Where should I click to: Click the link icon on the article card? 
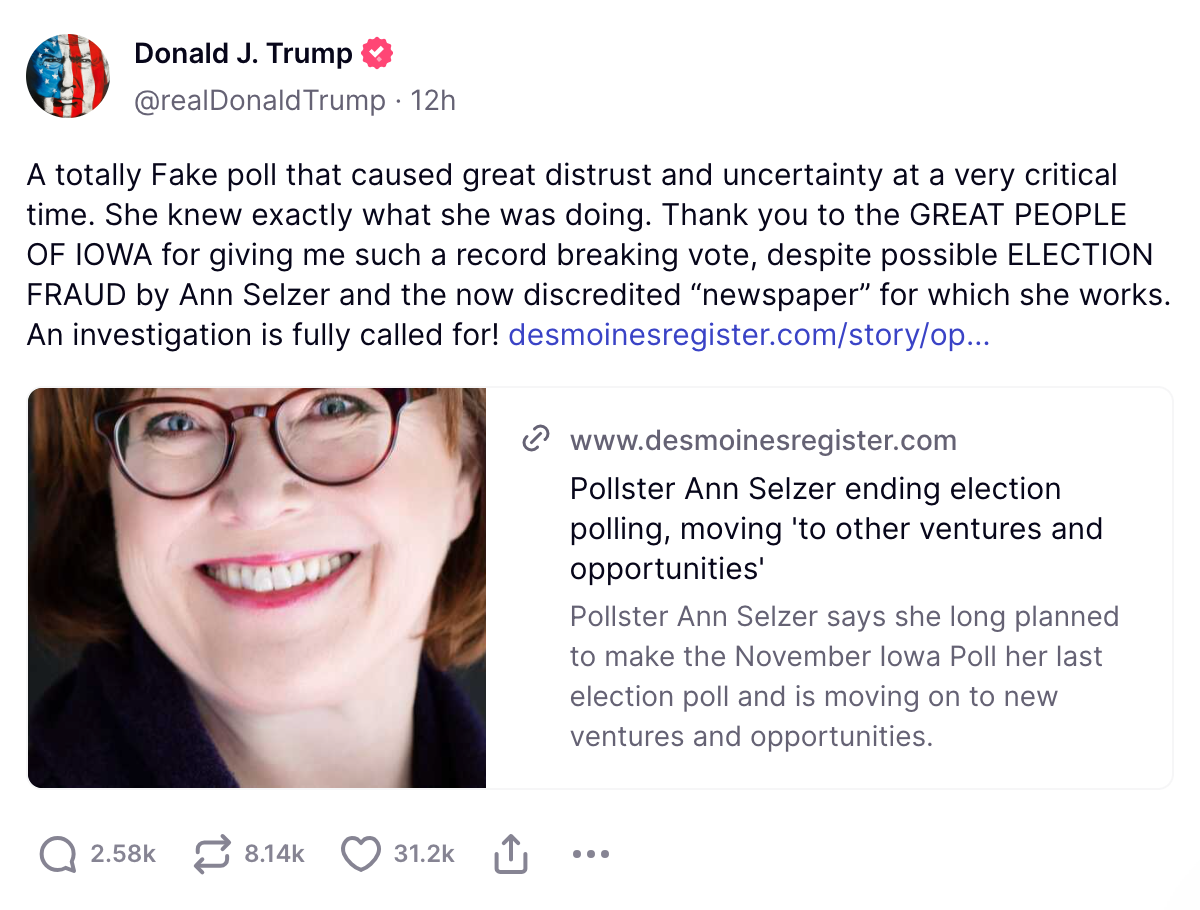point(538,439)
